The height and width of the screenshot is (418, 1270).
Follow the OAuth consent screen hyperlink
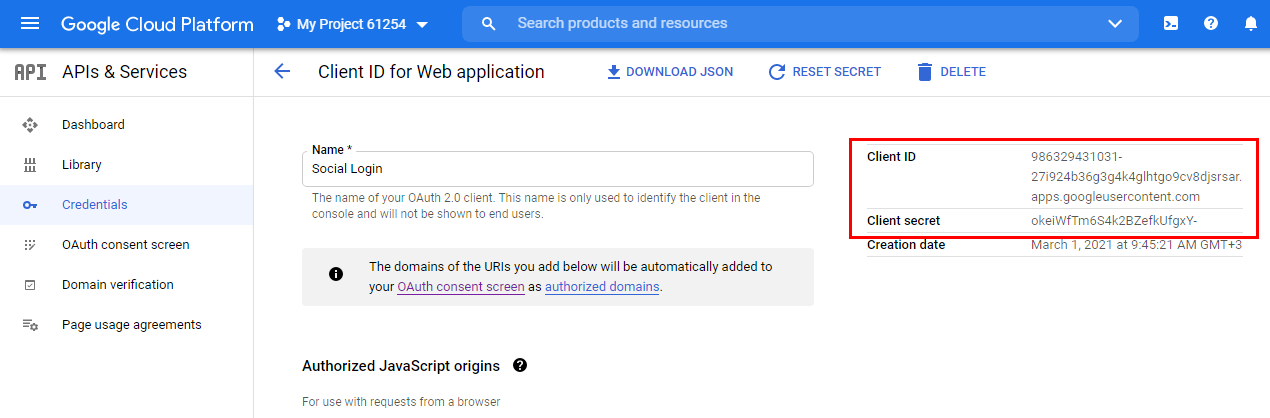coord(460,287)
